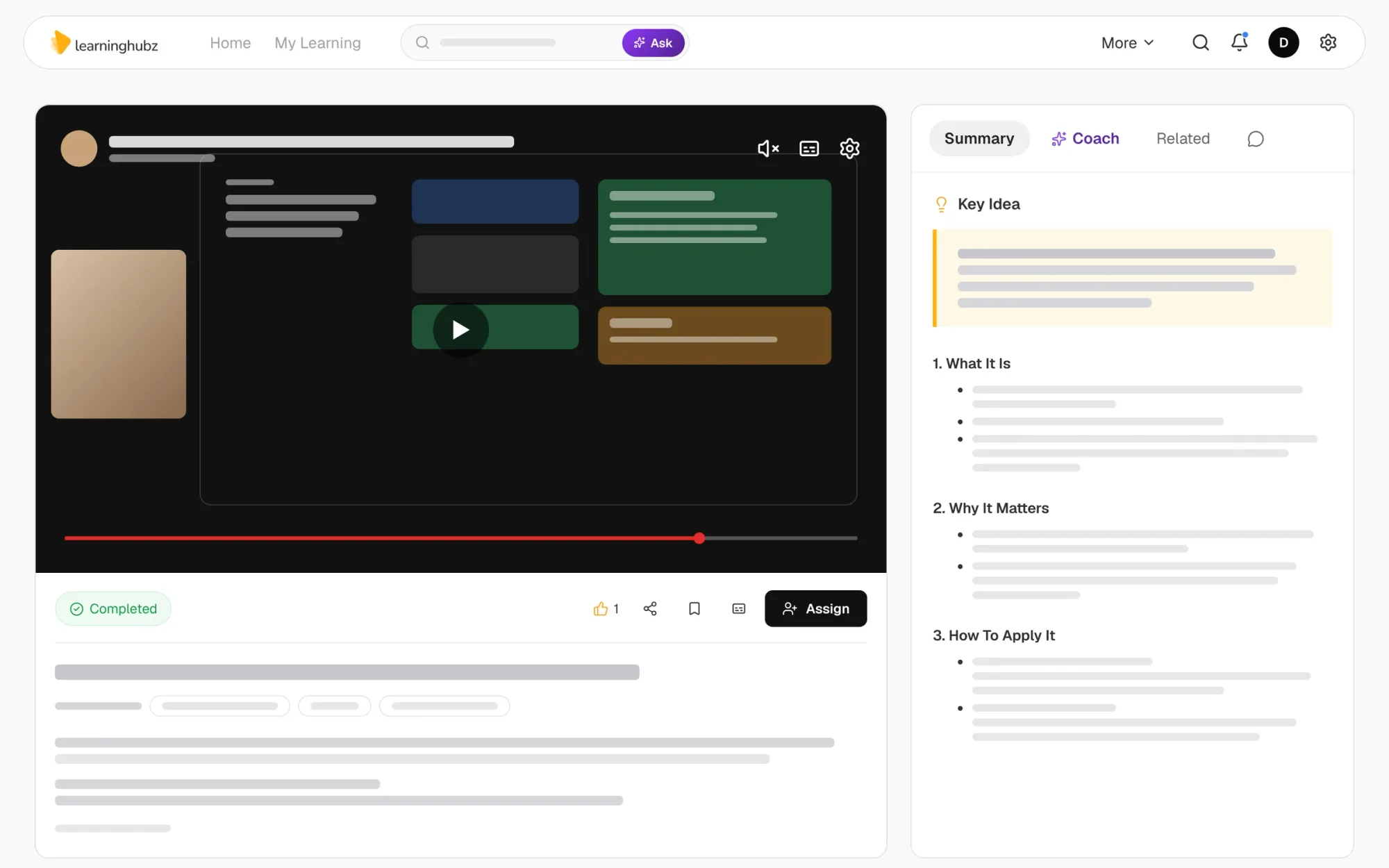Share the video via share icon

(650, 609)
